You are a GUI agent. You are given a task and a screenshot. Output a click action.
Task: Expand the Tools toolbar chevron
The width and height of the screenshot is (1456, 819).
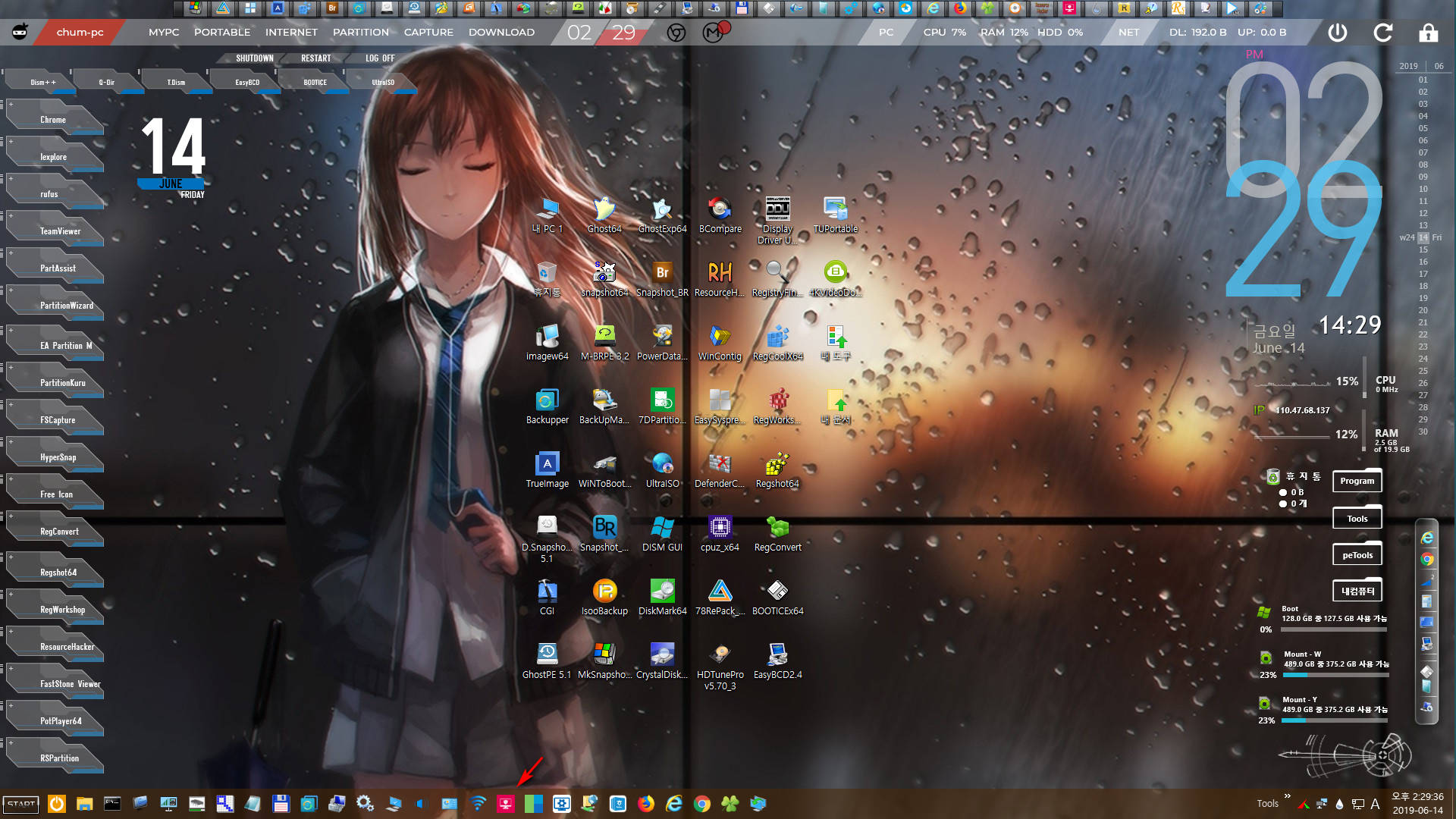(1287, 796)
